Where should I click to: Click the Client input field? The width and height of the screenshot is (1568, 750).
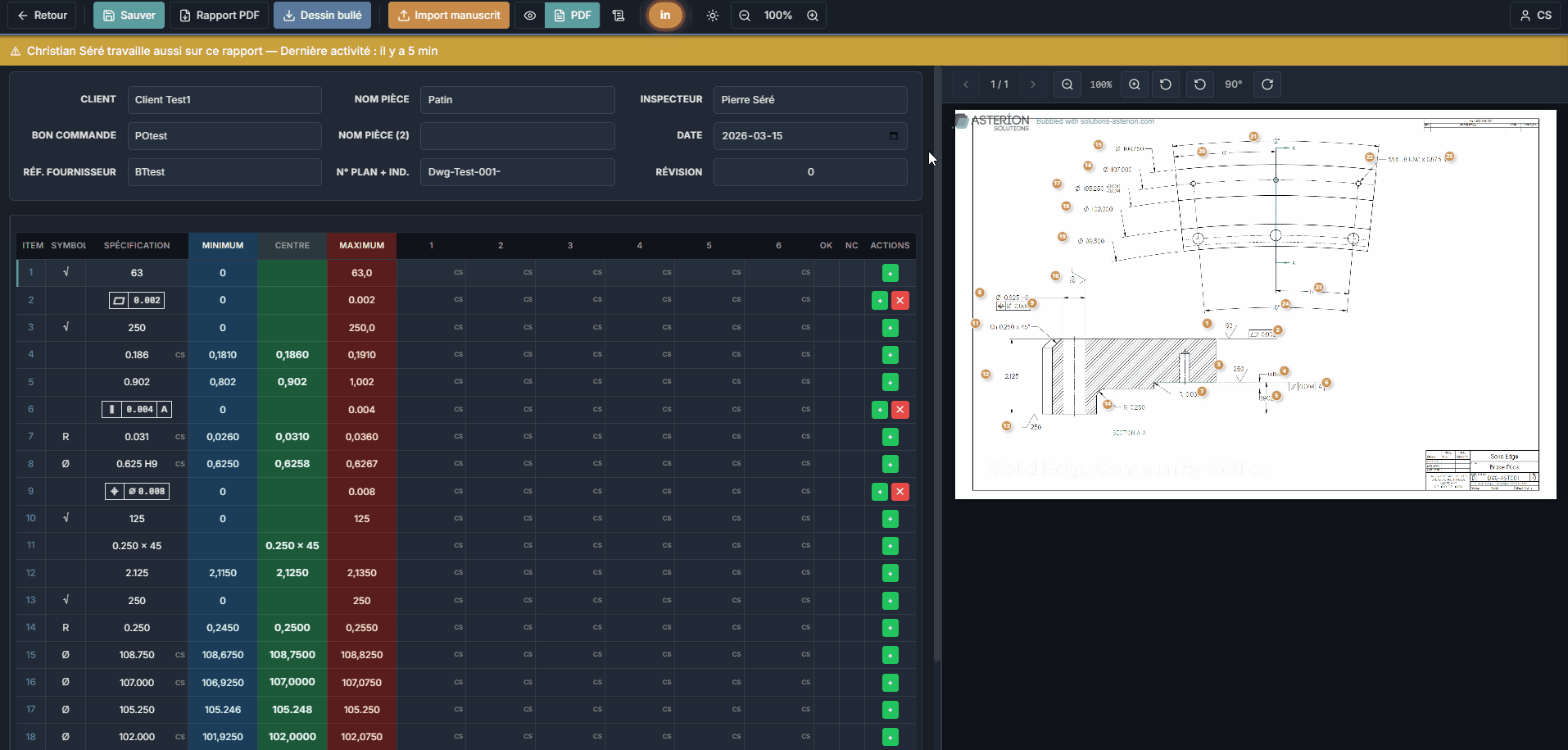pos(224,100)
